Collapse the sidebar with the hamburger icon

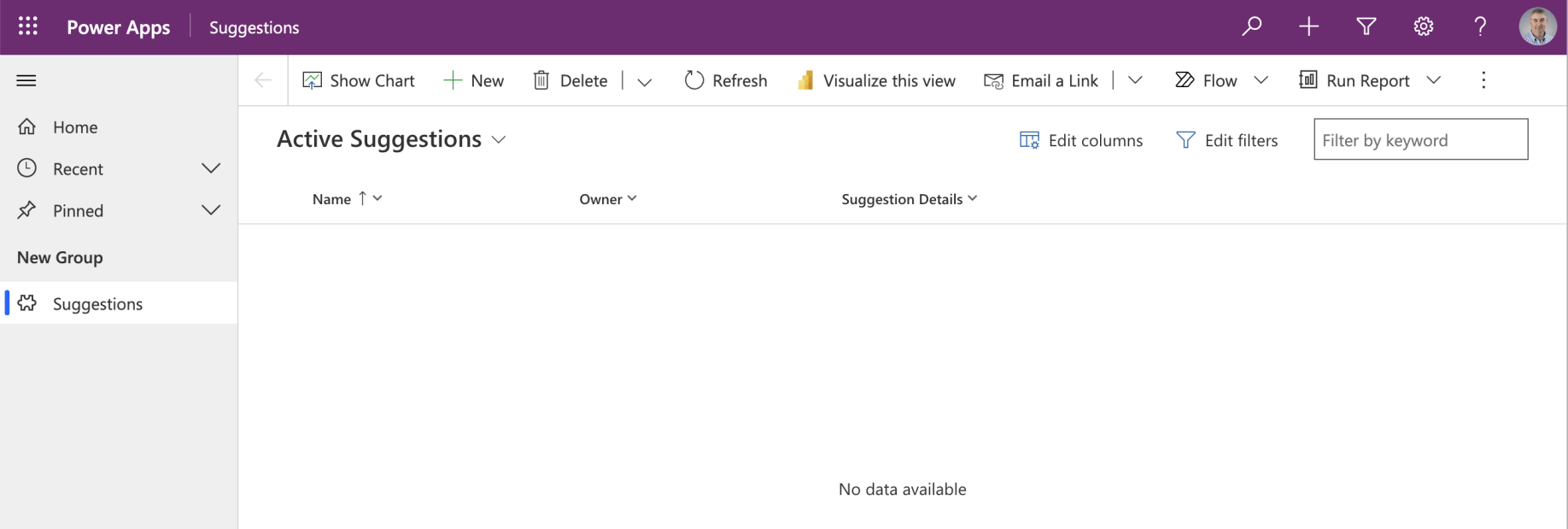26,80
